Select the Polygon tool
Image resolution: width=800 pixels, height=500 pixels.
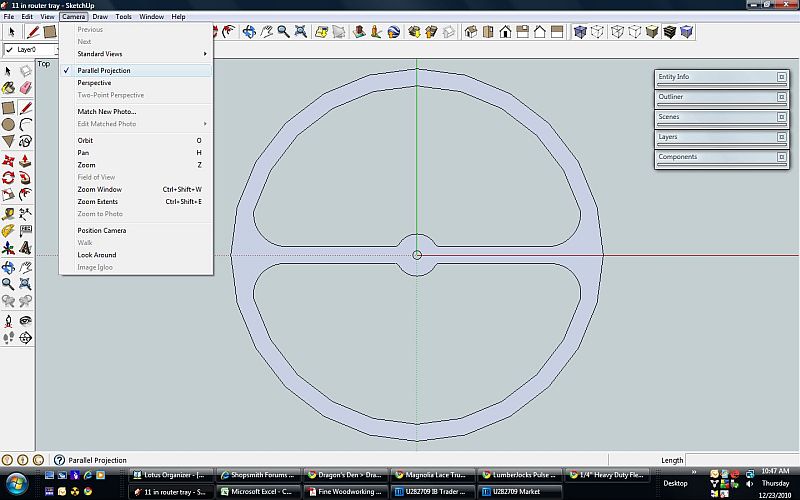[x=8, y=141]
